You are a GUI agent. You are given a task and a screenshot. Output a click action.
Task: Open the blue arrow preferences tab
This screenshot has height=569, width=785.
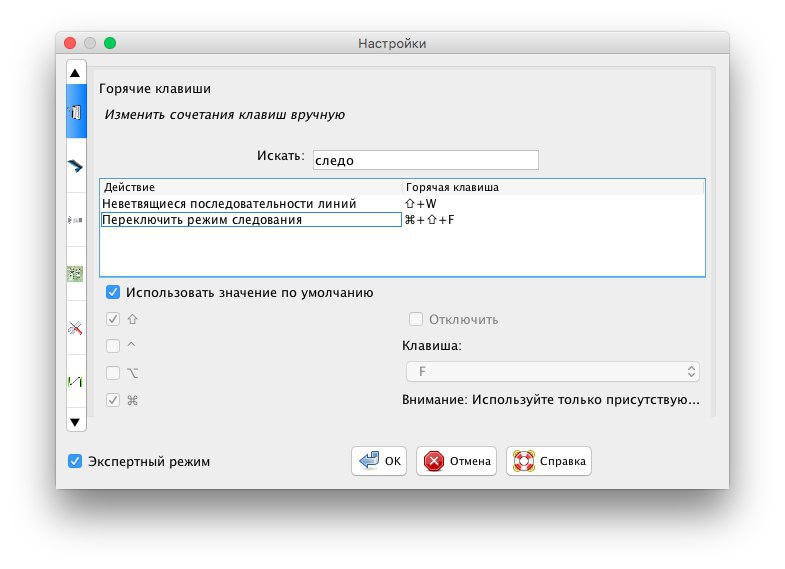(76, 165)
